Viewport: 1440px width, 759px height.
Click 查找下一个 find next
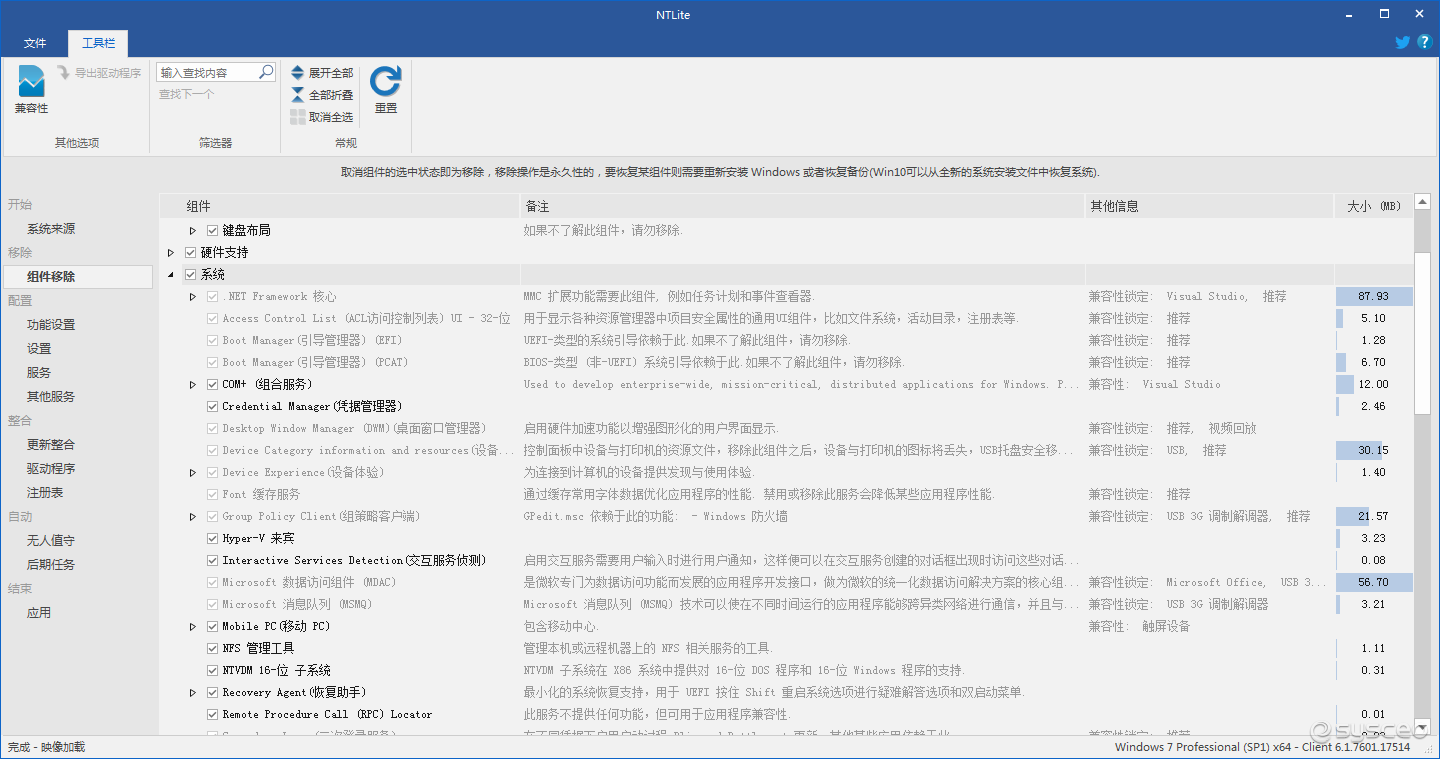[186, 94]
